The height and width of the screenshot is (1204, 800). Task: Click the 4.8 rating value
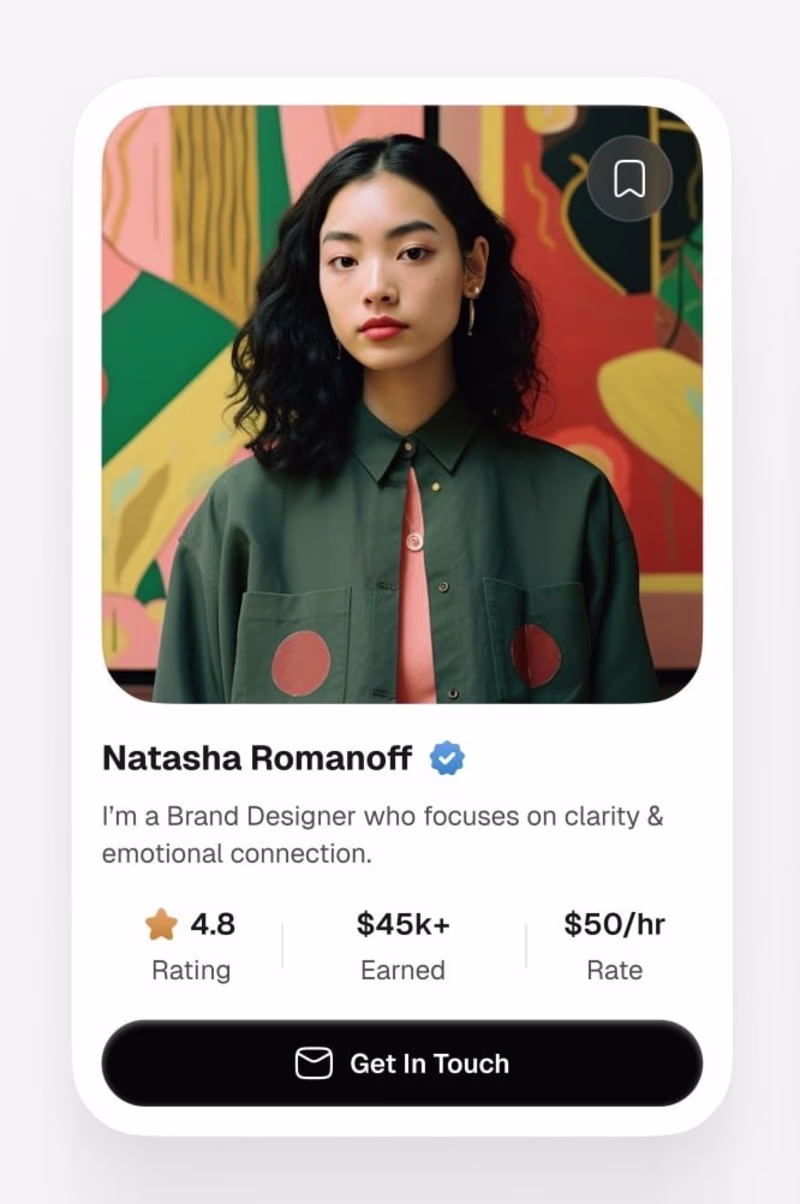coord(213,925)
